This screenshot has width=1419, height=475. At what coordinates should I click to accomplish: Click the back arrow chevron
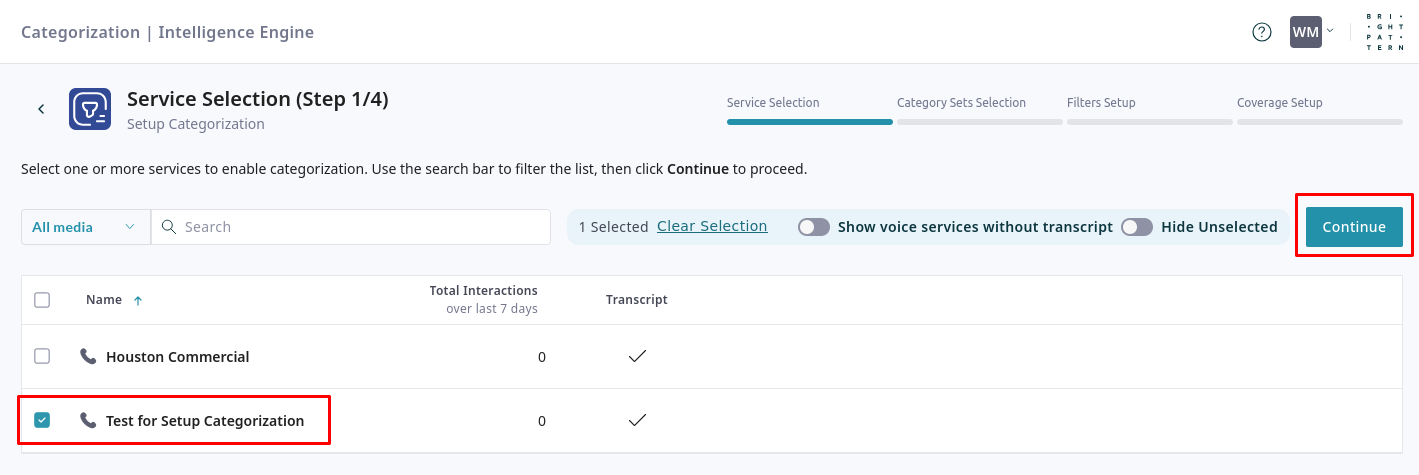(x=41, y=109)
